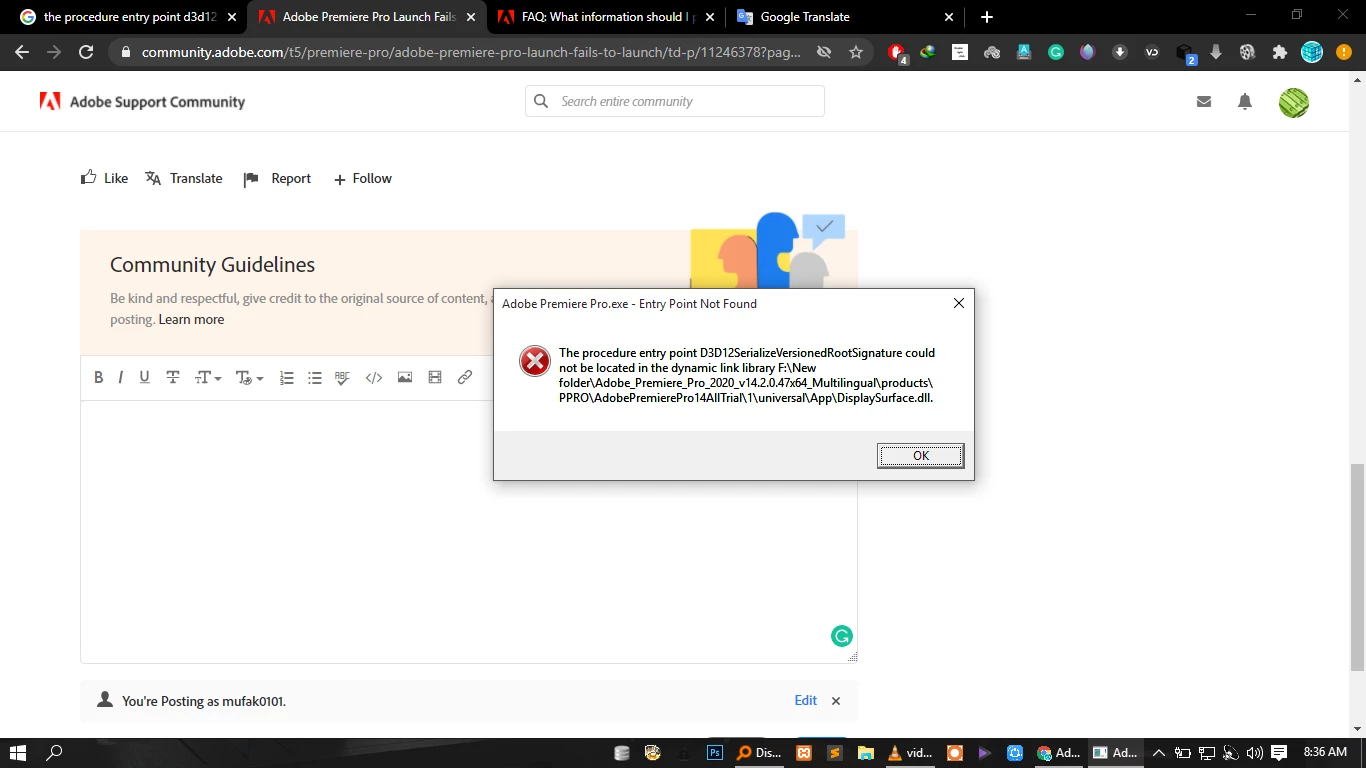The image size is (1366, 768).
Task: Click the green Grammarly badge in the editor
Action: click(x=842, y=636)
